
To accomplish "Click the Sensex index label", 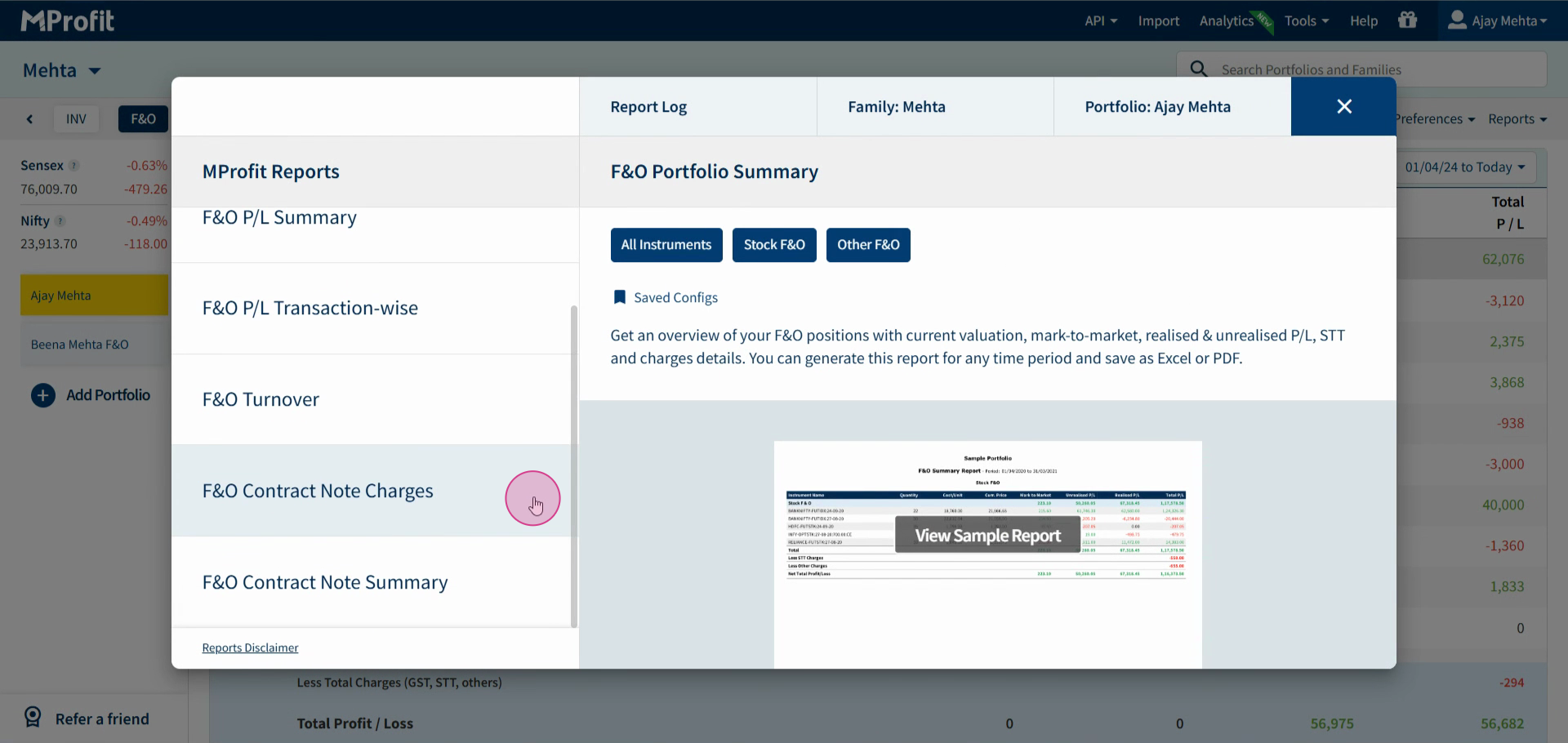I will (x=42, y=166).
